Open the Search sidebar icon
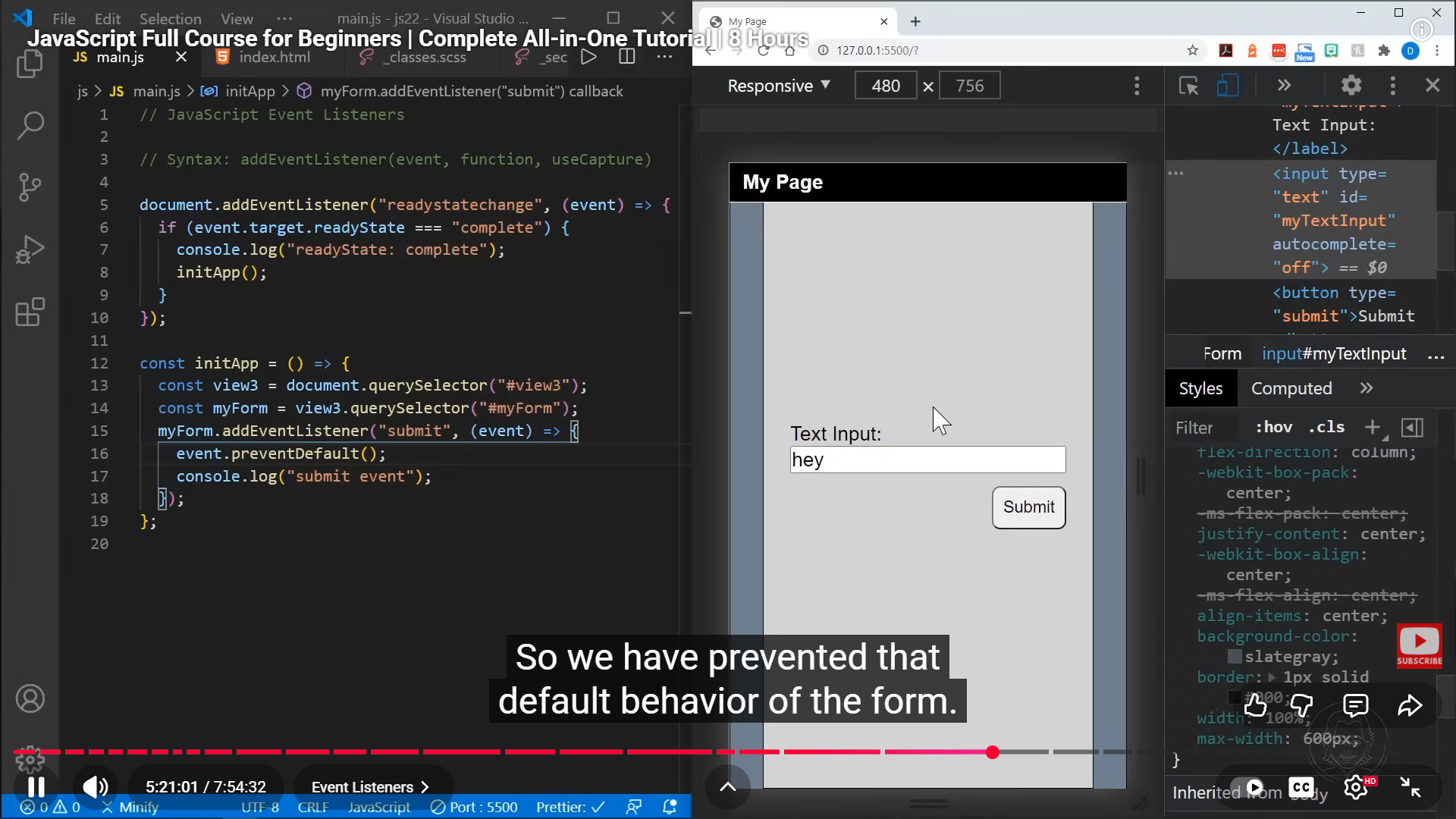The height and width of the screenshot is (819, 1456). tap(30, 126)
